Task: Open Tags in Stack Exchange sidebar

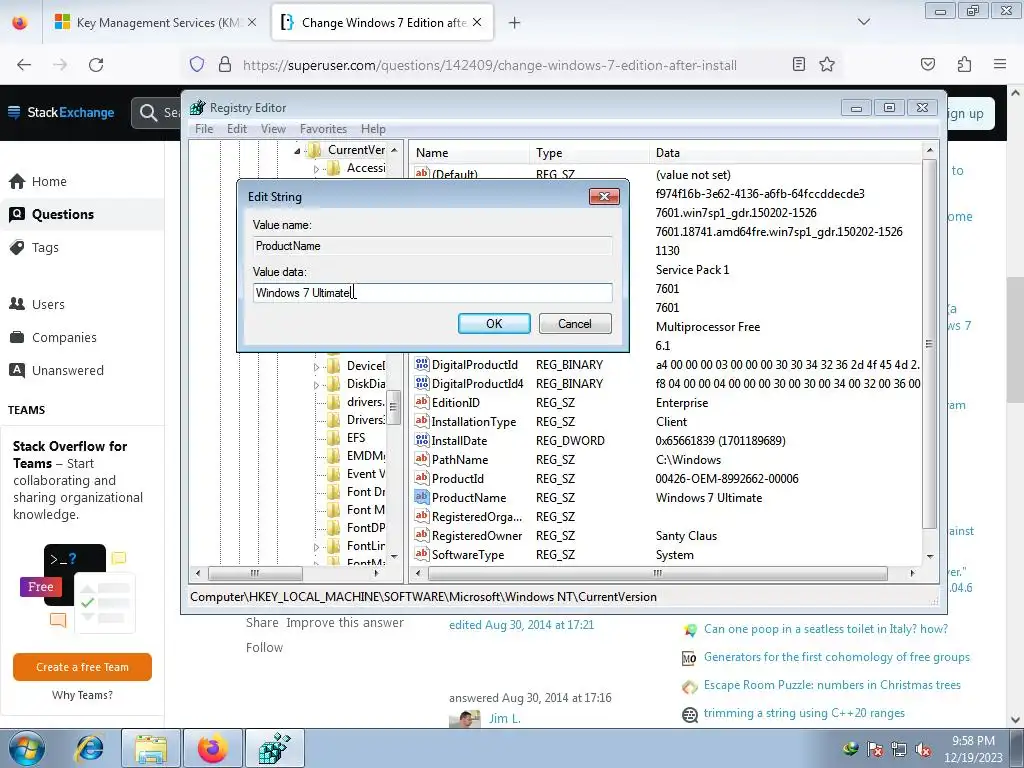Action: [x=45, y=248]
